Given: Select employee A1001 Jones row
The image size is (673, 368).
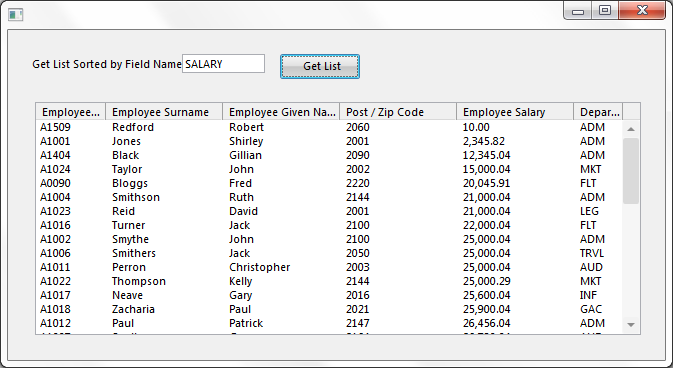Looking at the screenshot, I should tap(329, 141).
